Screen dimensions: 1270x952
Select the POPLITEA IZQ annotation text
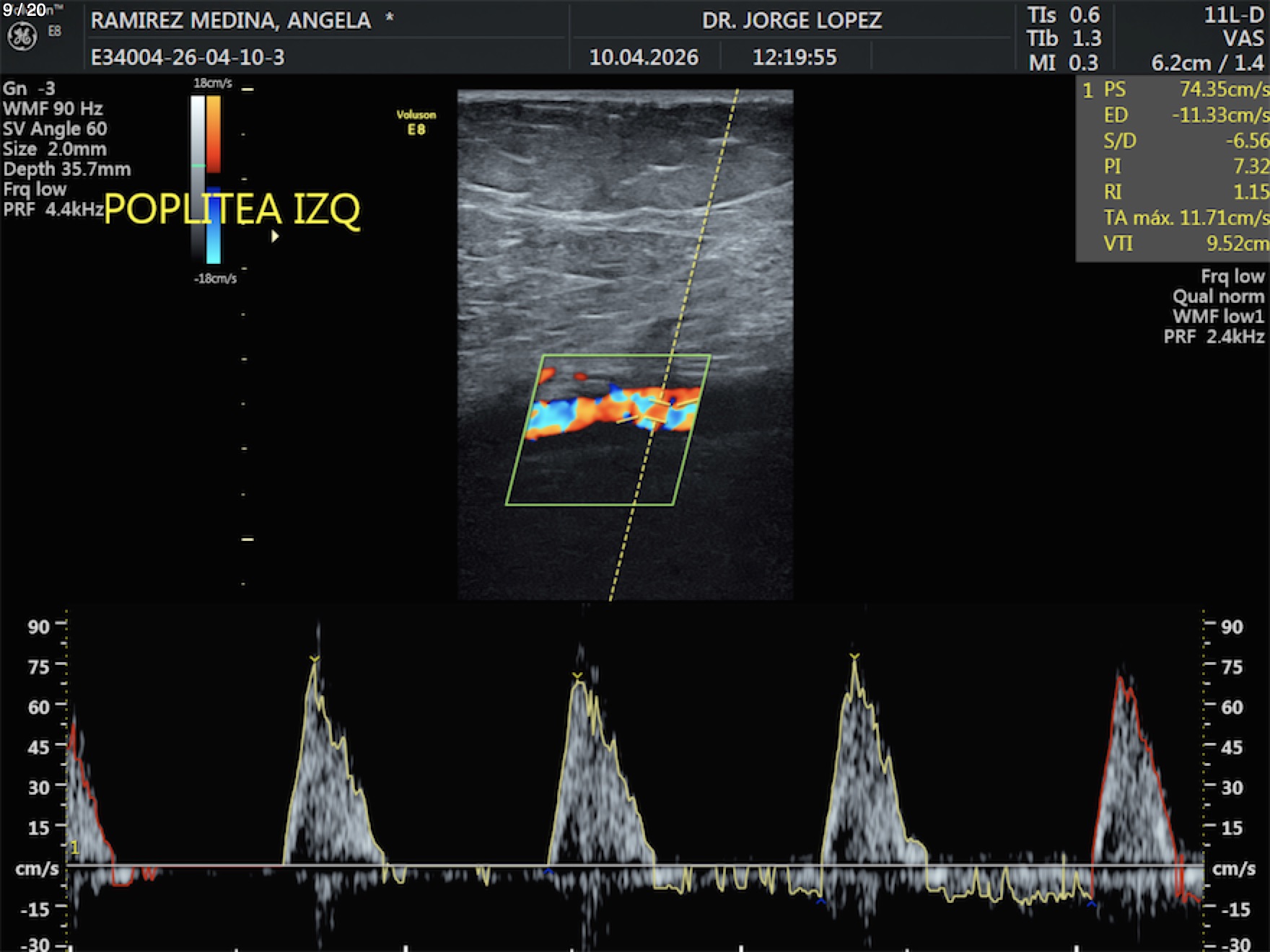tap(232, 209)
